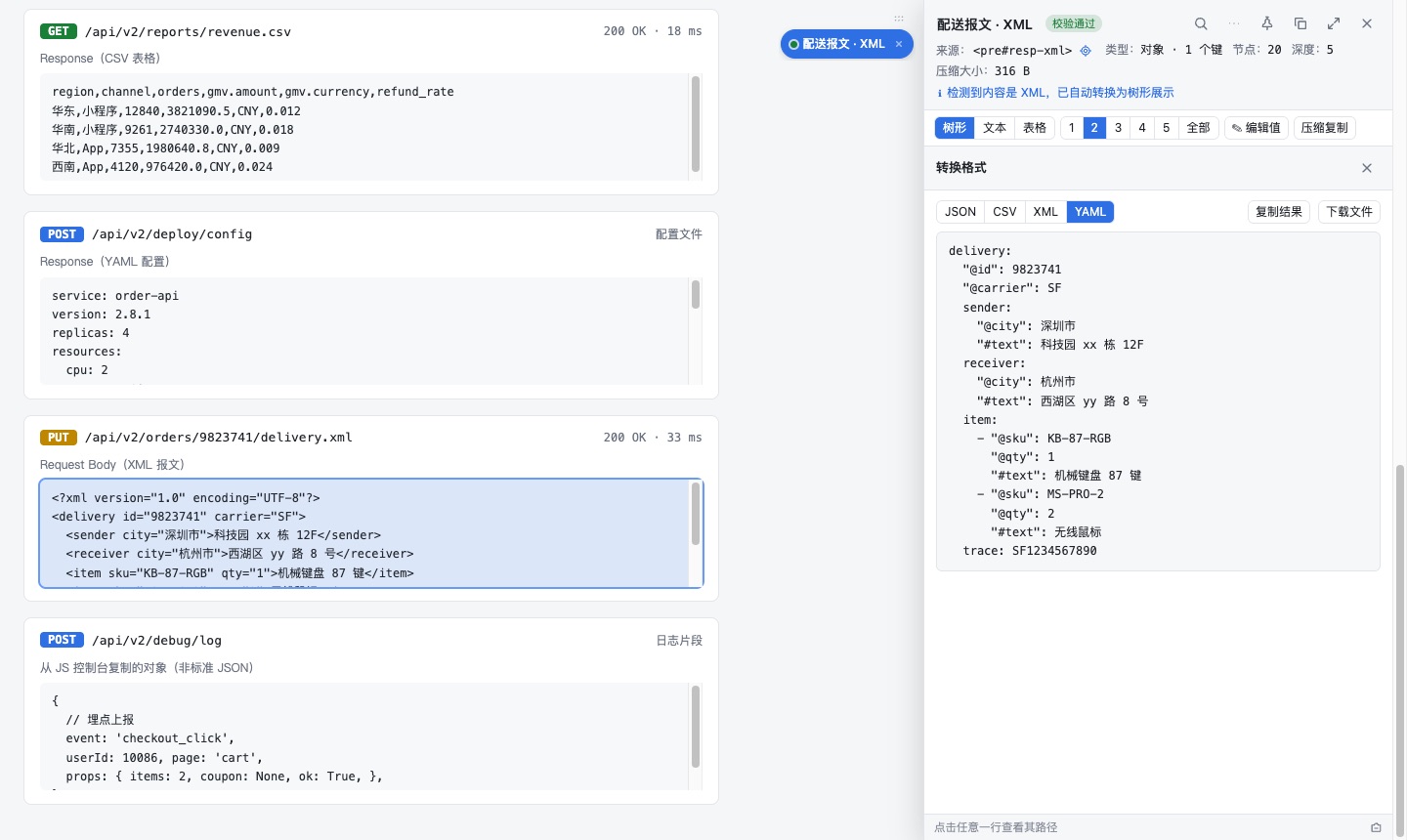This screenshot has height=840, width=1407.
Task: Set expand depth to level 4
Action: click(x=1142, y=128)
